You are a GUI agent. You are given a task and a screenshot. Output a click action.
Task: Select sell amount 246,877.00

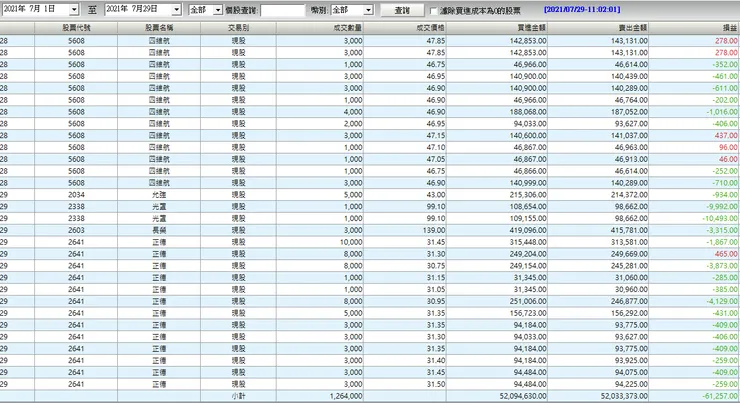(x=629, y=301)
